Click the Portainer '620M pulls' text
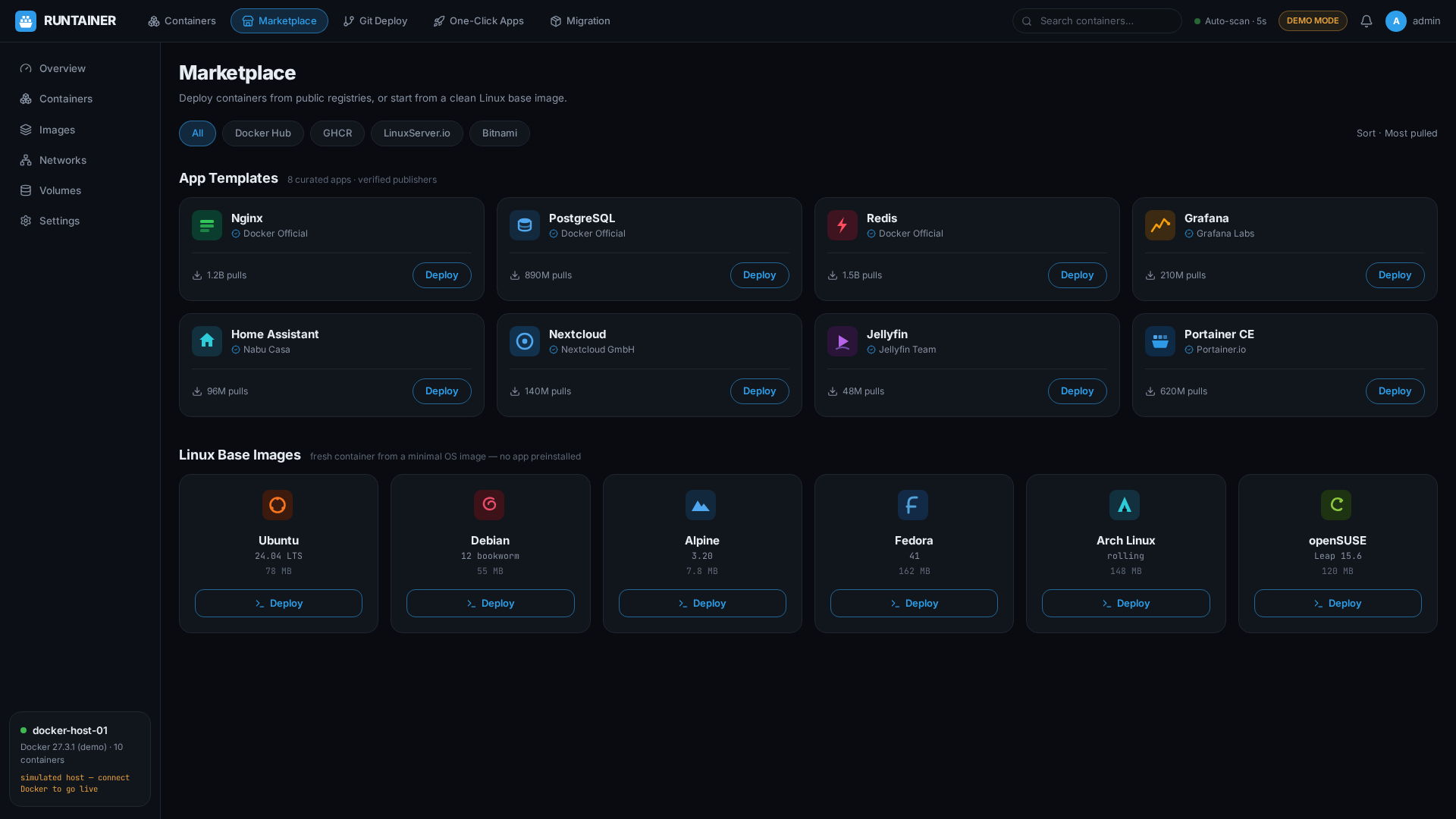This screenshot has width=1456, height=819. point(1184,391)
